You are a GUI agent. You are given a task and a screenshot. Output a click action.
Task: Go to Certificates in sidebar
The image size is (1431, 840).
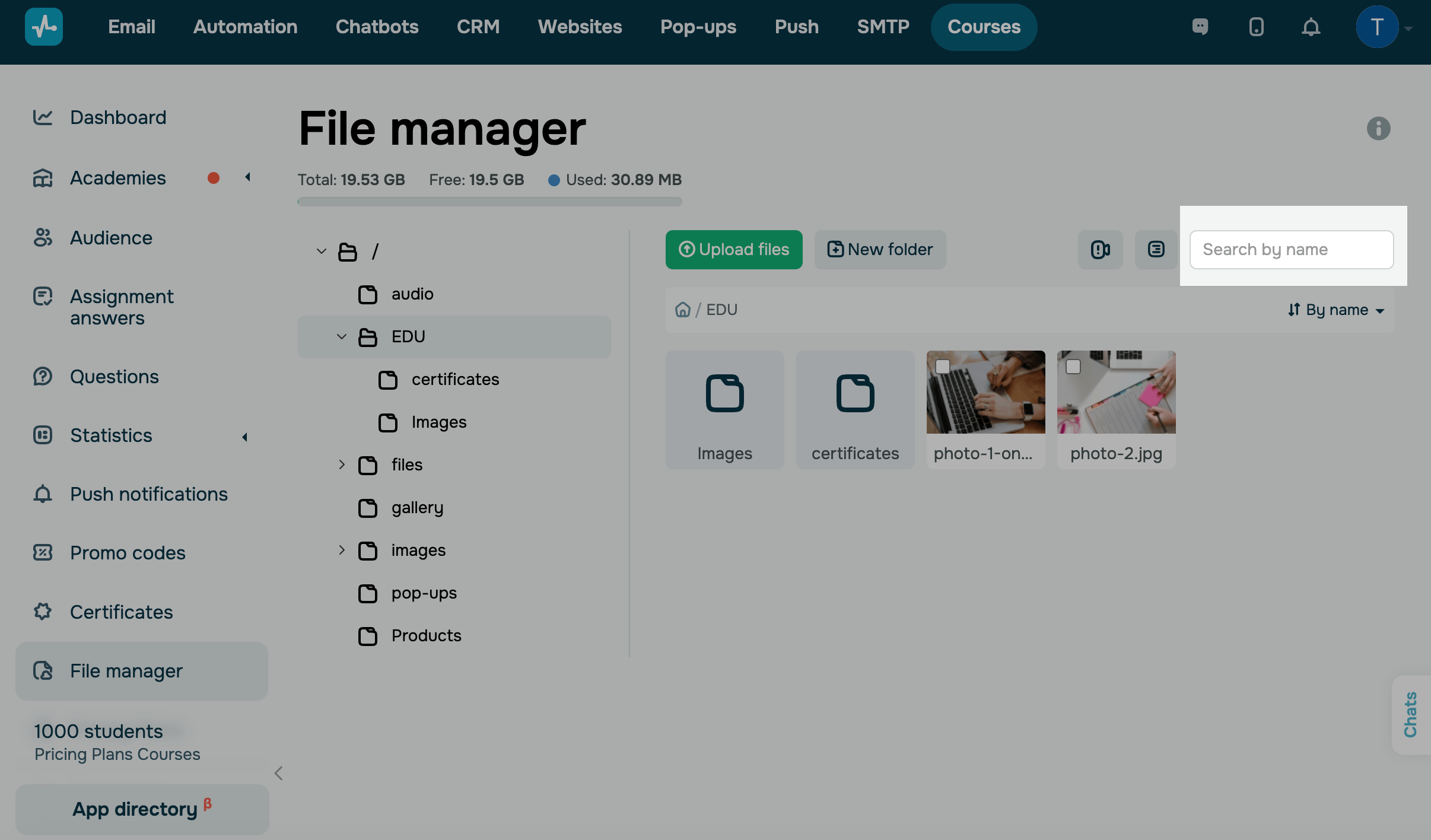pyautogui.click(x=121, y=612)
